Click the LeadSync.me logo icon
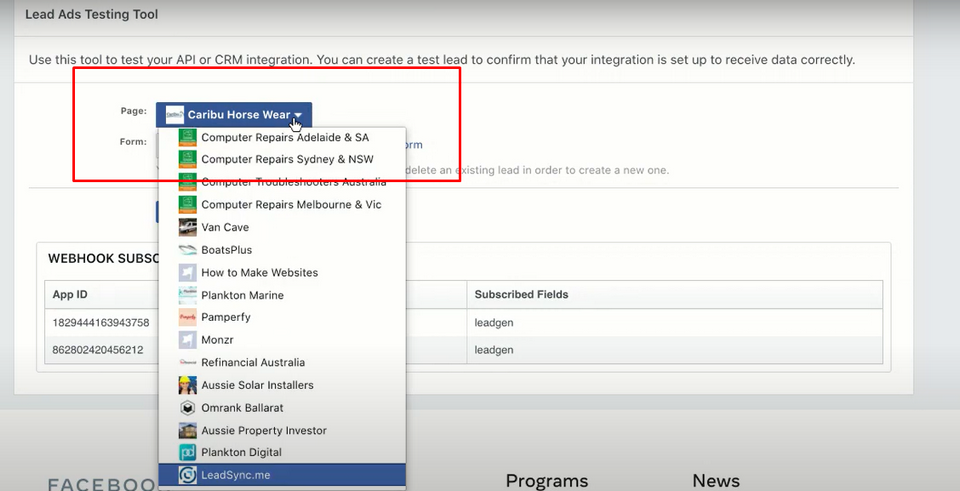Screen dimensions: 960x491 187,475
